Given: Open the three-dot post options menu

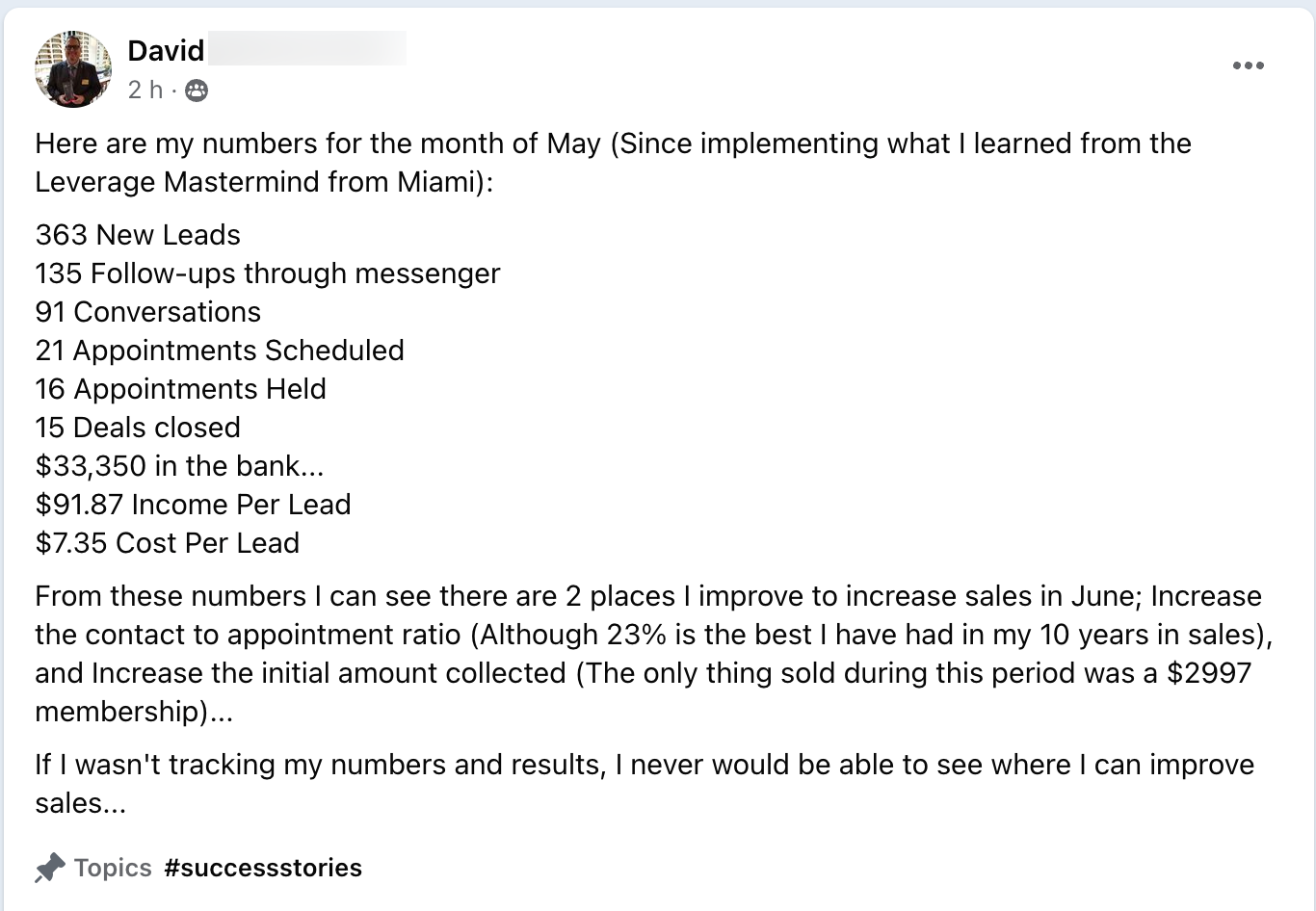Looking at the screenshot, I should 1248,65.
